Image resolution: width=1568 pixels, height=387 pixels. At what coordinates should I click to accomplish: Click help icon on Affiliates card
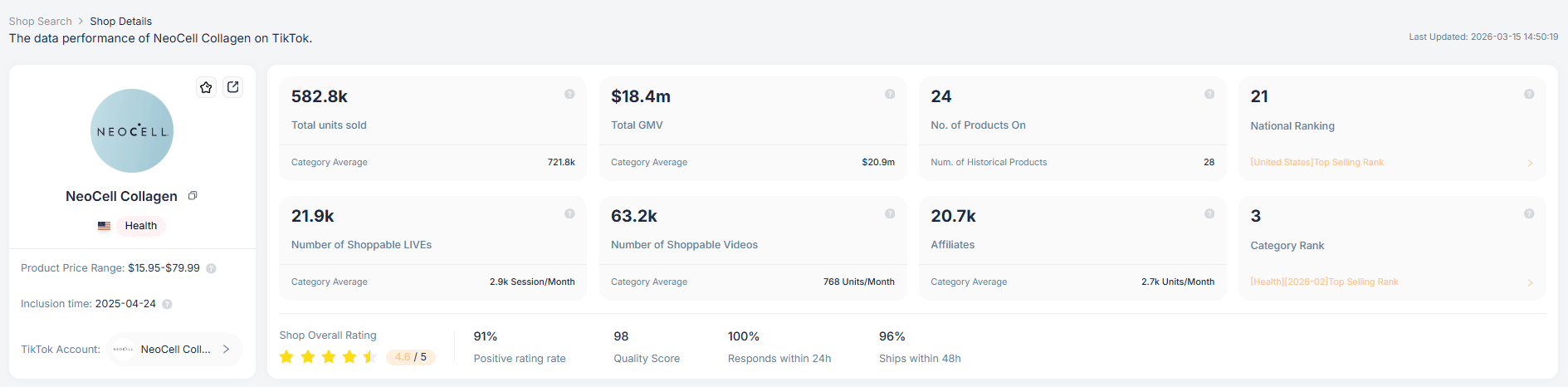tap(1209, 214)
